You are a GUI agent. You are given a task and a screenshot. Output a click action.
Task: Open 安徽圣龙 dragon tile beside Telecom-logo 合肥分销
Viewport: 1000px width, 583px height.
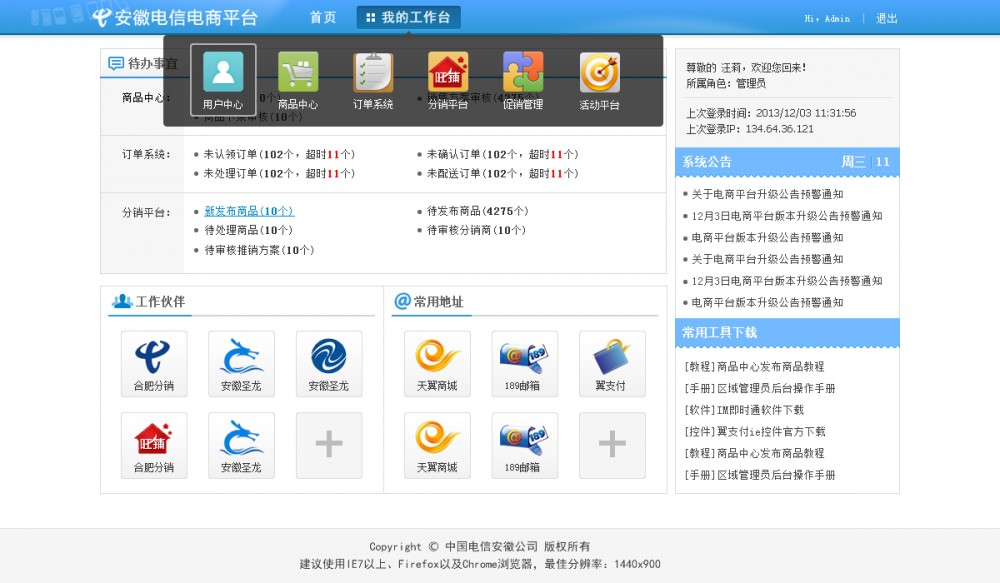click(x=241, y=364)
